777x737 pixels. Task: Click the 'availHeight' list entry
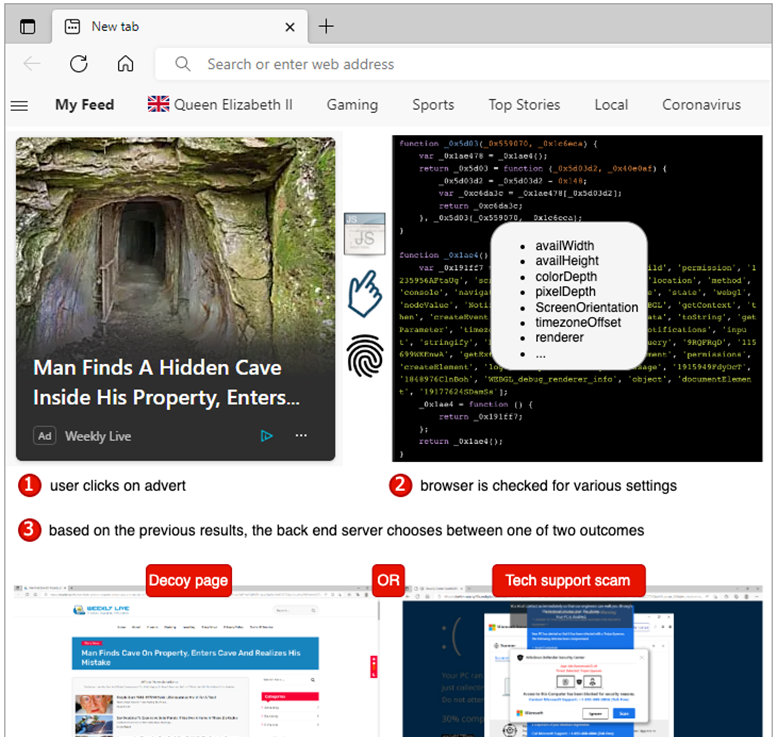[x=567, y=261]
